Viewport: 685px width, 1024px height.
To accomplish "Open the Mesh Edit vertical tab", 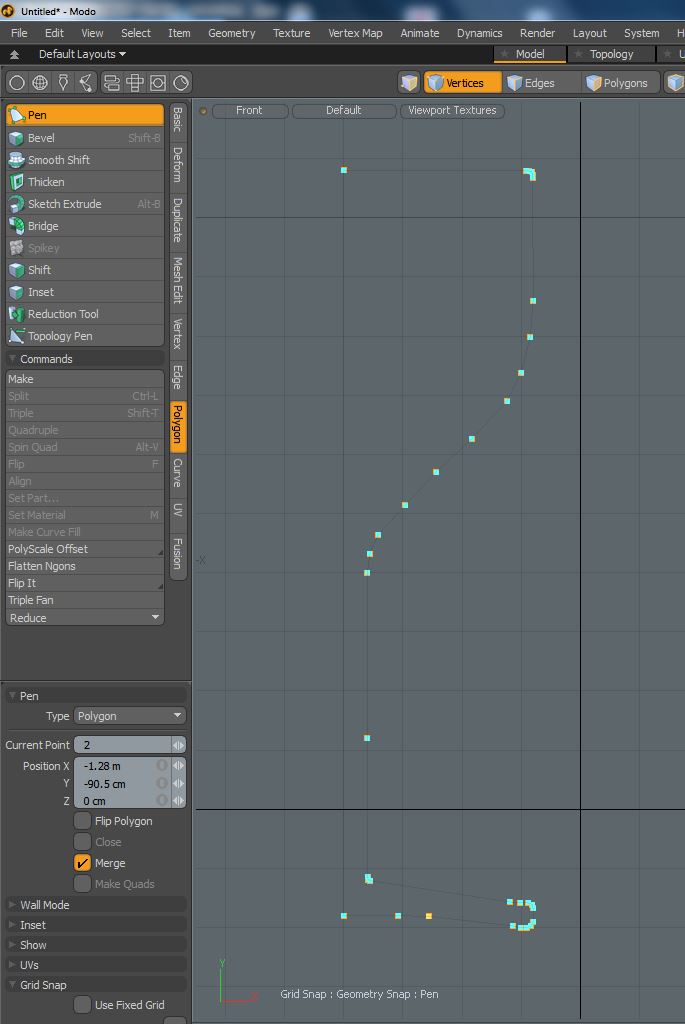I will [x=178, y=280].
